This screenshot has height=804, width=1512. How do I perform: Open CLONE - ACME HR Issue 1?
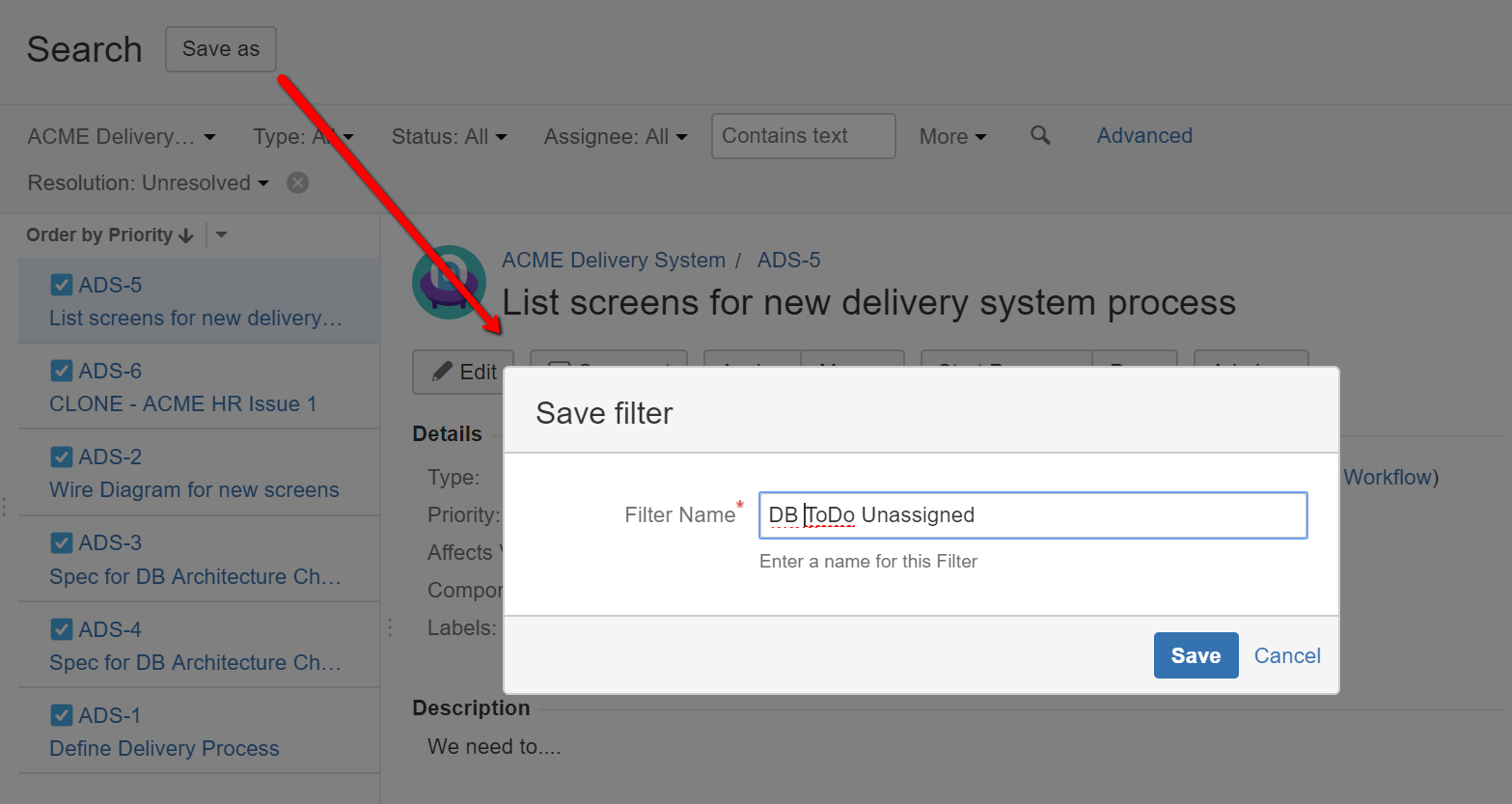point(183,403)
